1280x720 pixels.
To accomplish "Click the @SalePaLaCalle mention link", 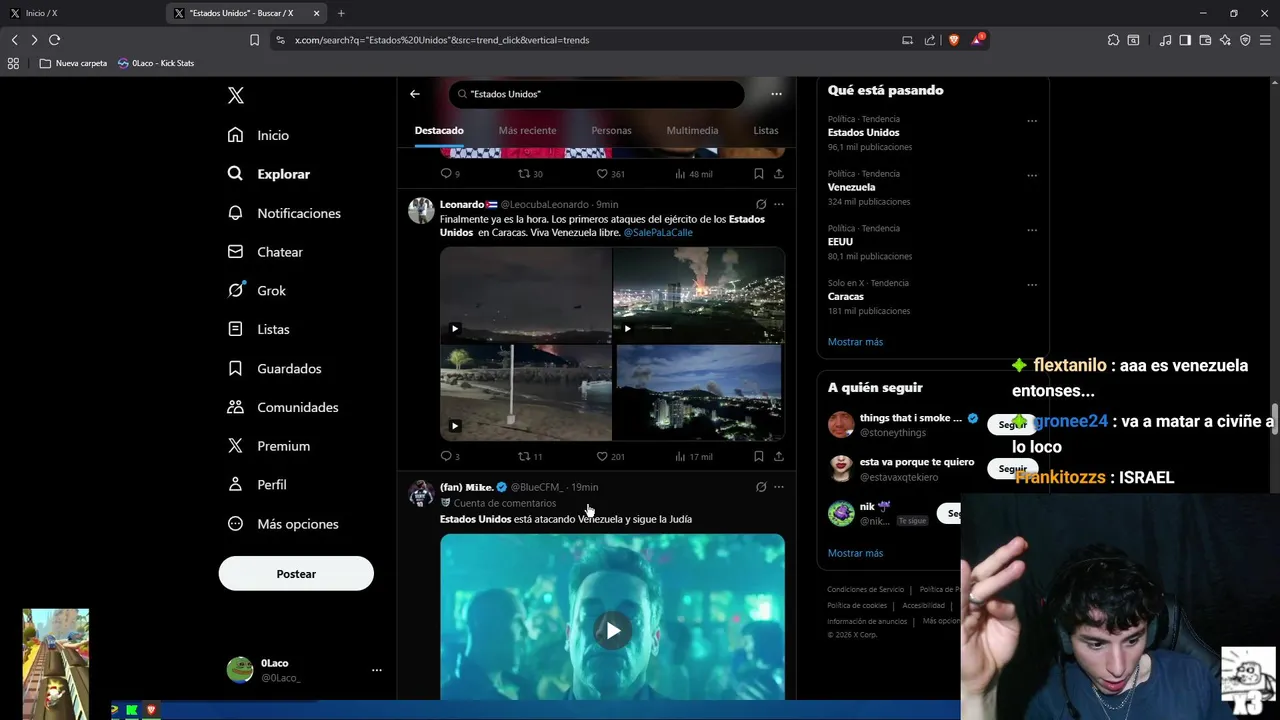I will tap(658, 233).
